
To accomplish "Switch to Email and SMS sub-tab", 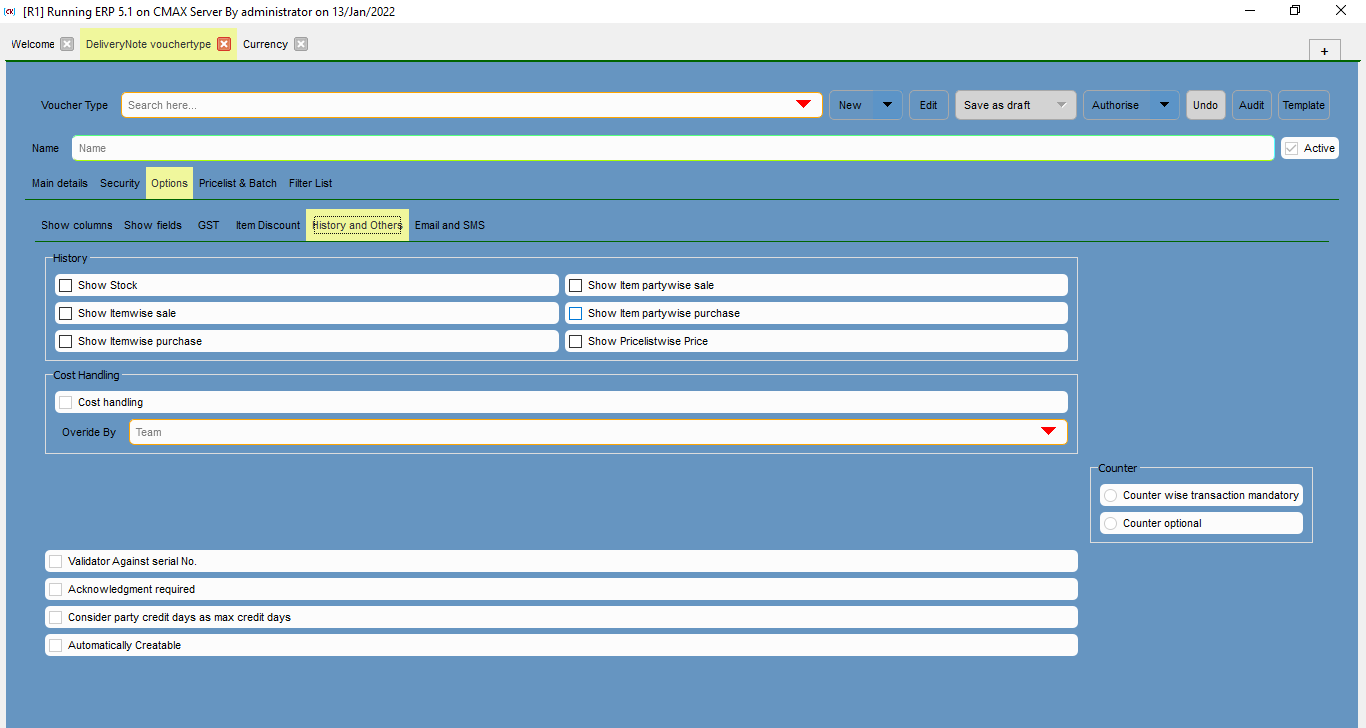I will (x=450, y=225).
